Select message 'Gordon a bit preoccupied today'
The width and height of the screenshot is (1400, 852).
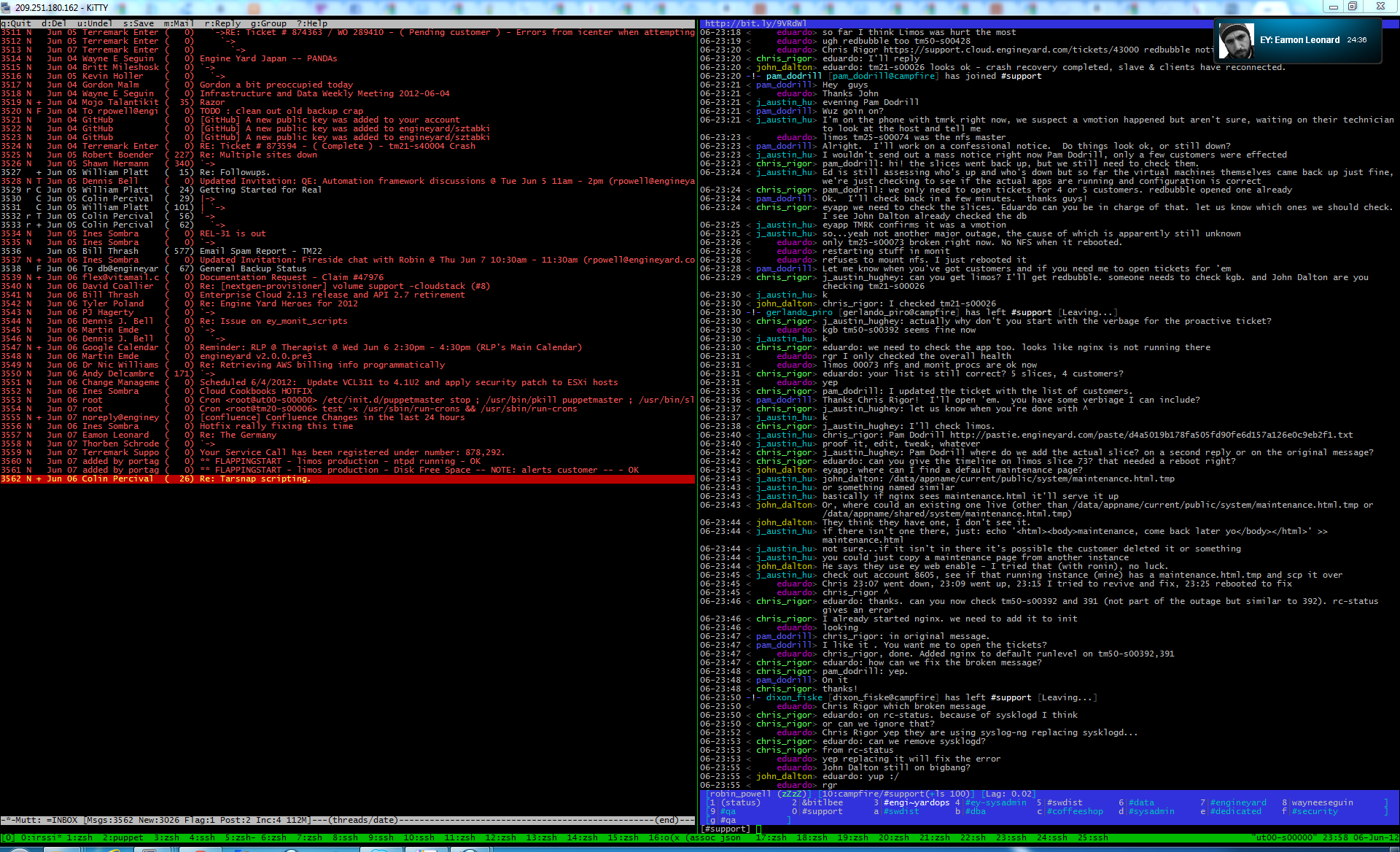click(347, 85)
